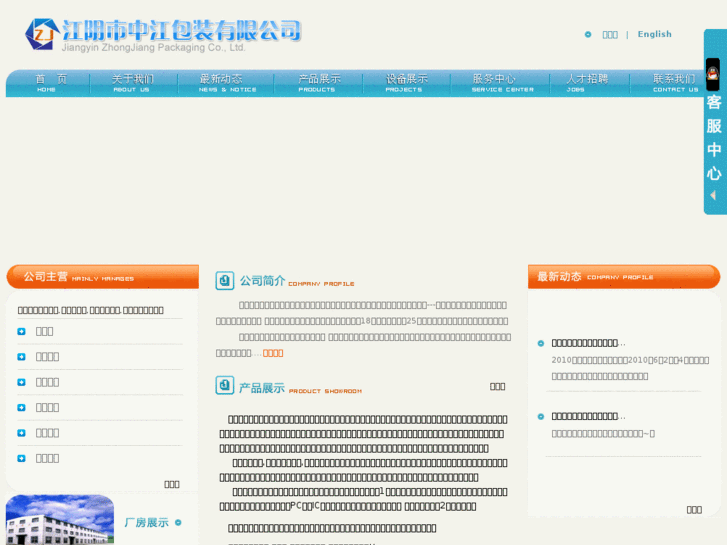Select the Chinese language link beside English
This screenshot has width=727, height=545.
click(x=610, y=35)
